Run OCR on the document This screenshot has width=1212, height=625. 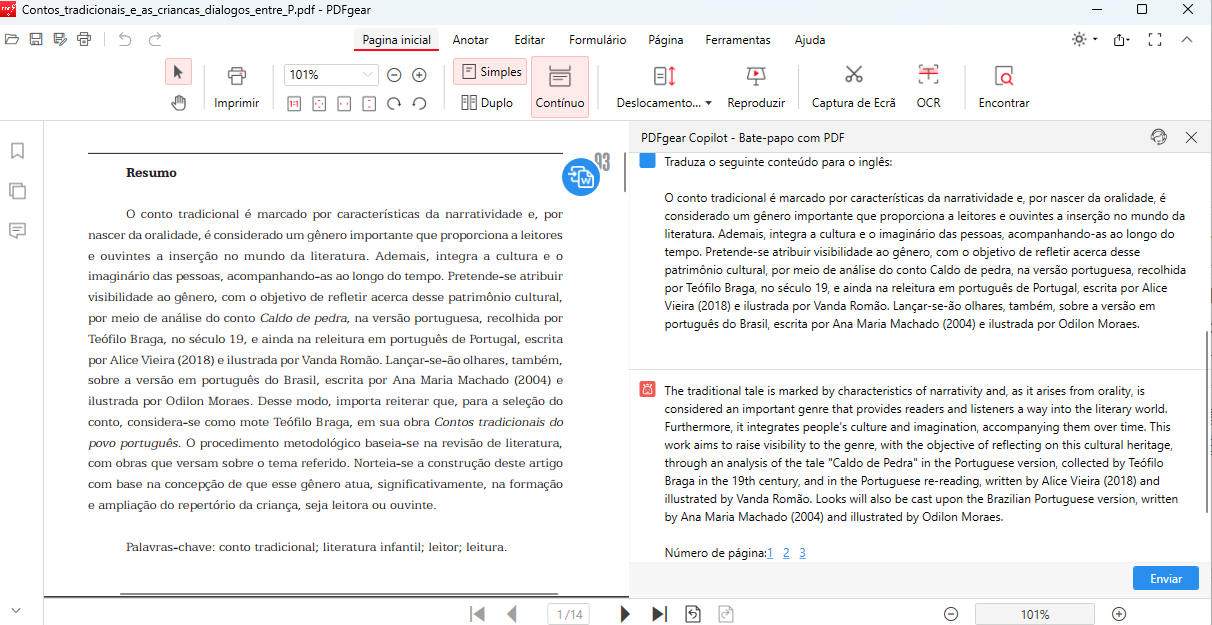(928, 85)
